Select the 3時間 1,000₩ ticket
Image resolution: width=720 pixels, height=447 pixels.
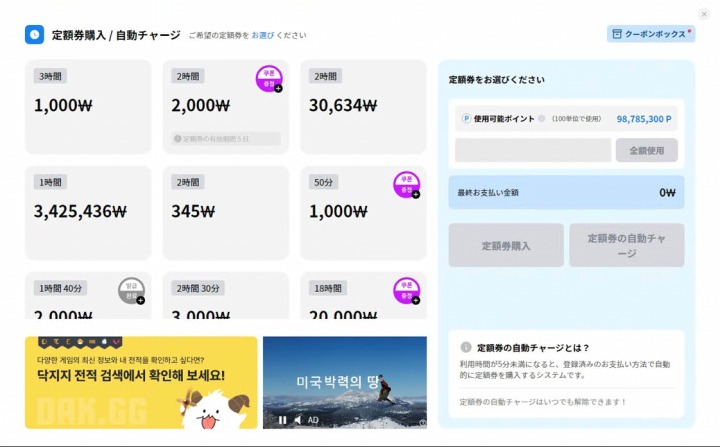(88, 106)
